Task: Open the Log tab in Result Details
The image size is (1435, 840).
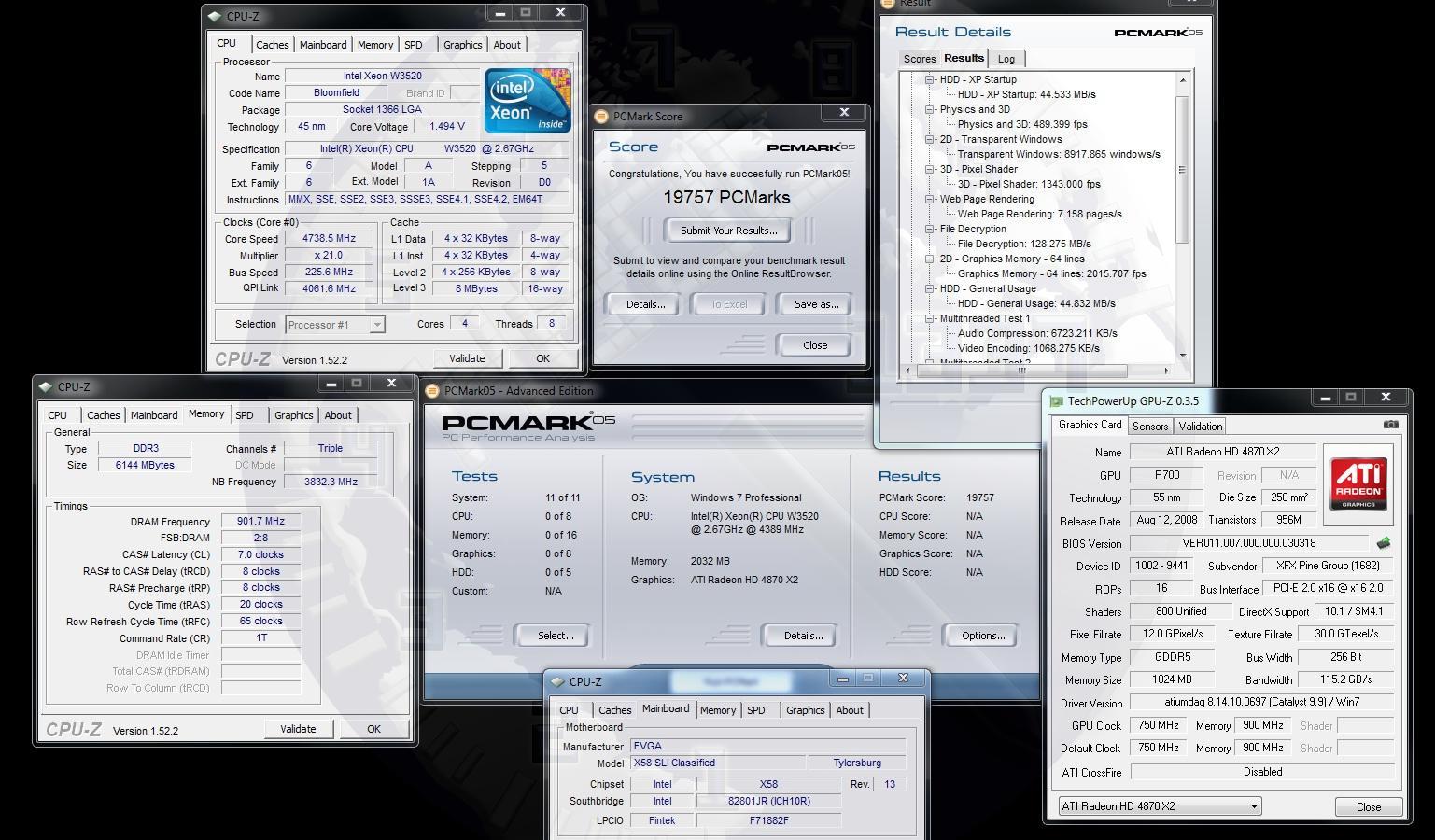Action: coord(1006,59)
